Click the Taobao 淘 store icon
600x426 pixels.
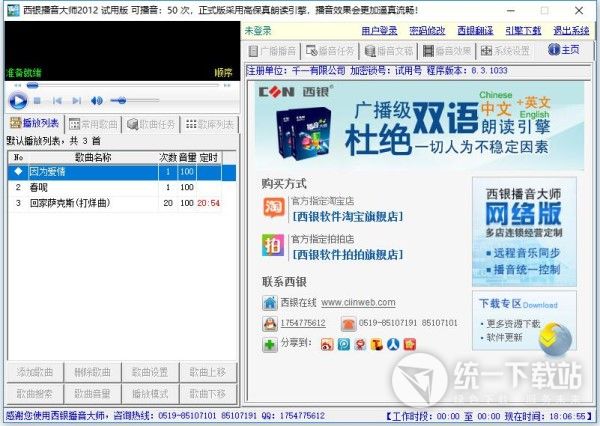coord(273,208)
